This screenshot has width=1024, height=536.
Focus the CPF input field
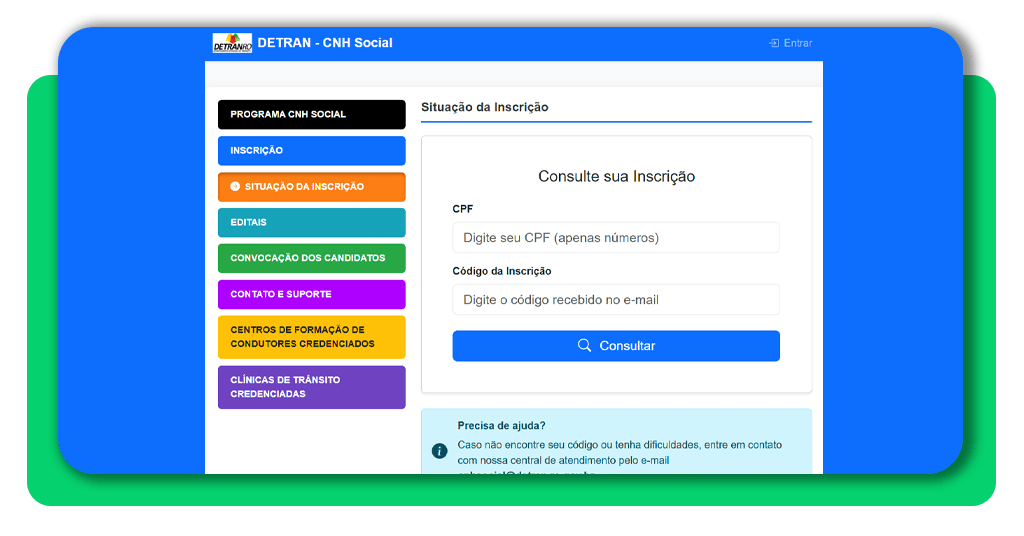pyautogui.click(x=616, y=238)
